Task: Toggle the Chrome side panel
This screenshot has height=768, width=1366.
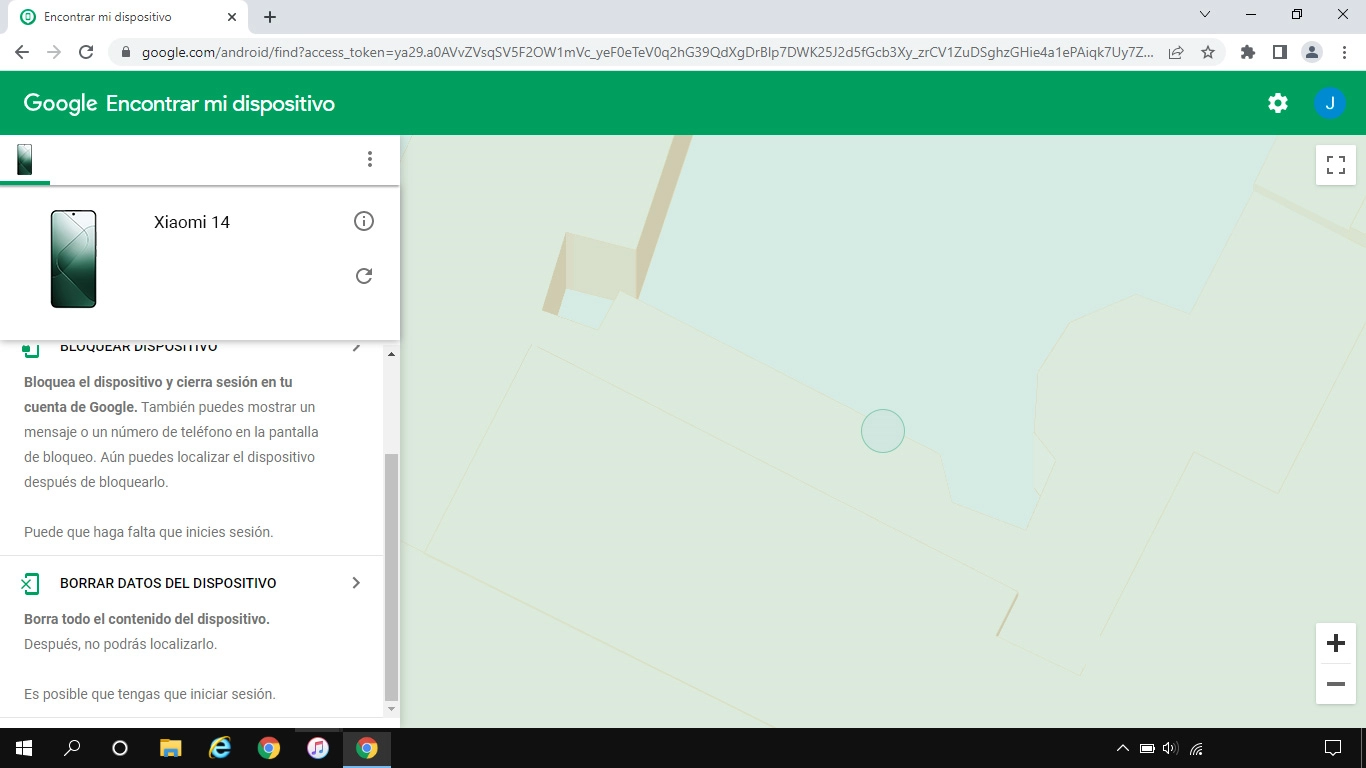Action: [x=1280, y=52]
